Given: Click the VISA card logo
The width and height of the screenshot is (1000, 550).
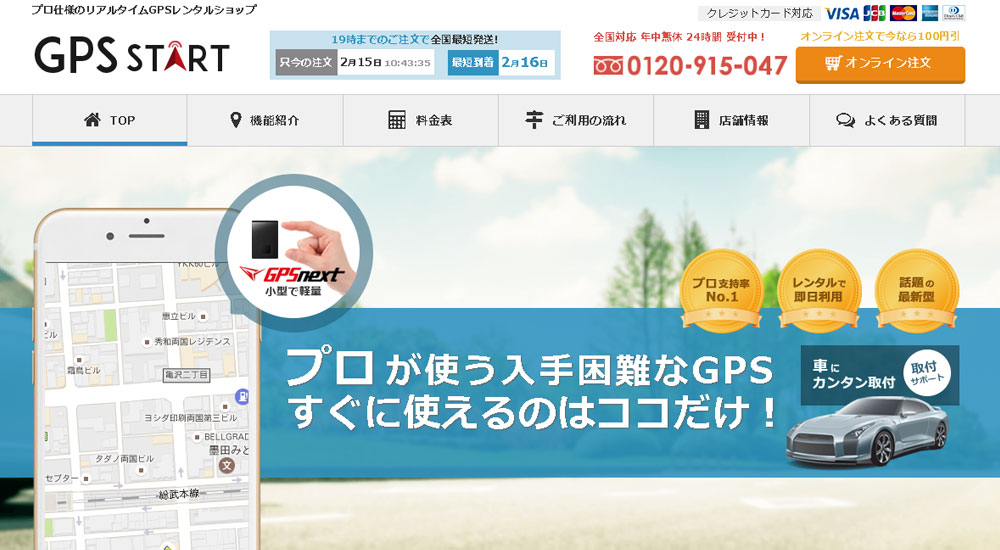Looking at the screenshot, I should (x=842, y=13).
